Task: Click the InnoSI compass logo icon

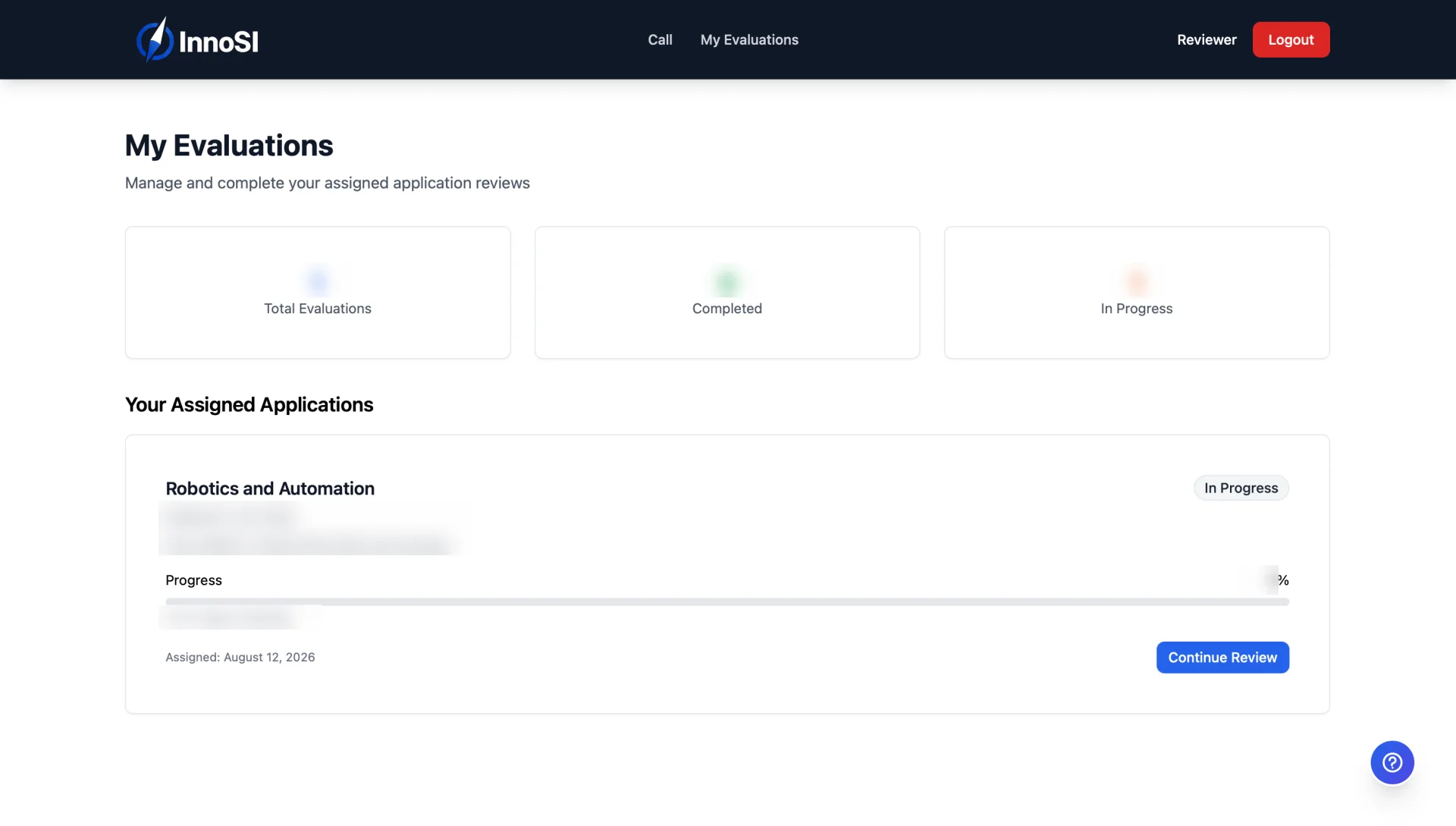Action: (x=155, y=39)
